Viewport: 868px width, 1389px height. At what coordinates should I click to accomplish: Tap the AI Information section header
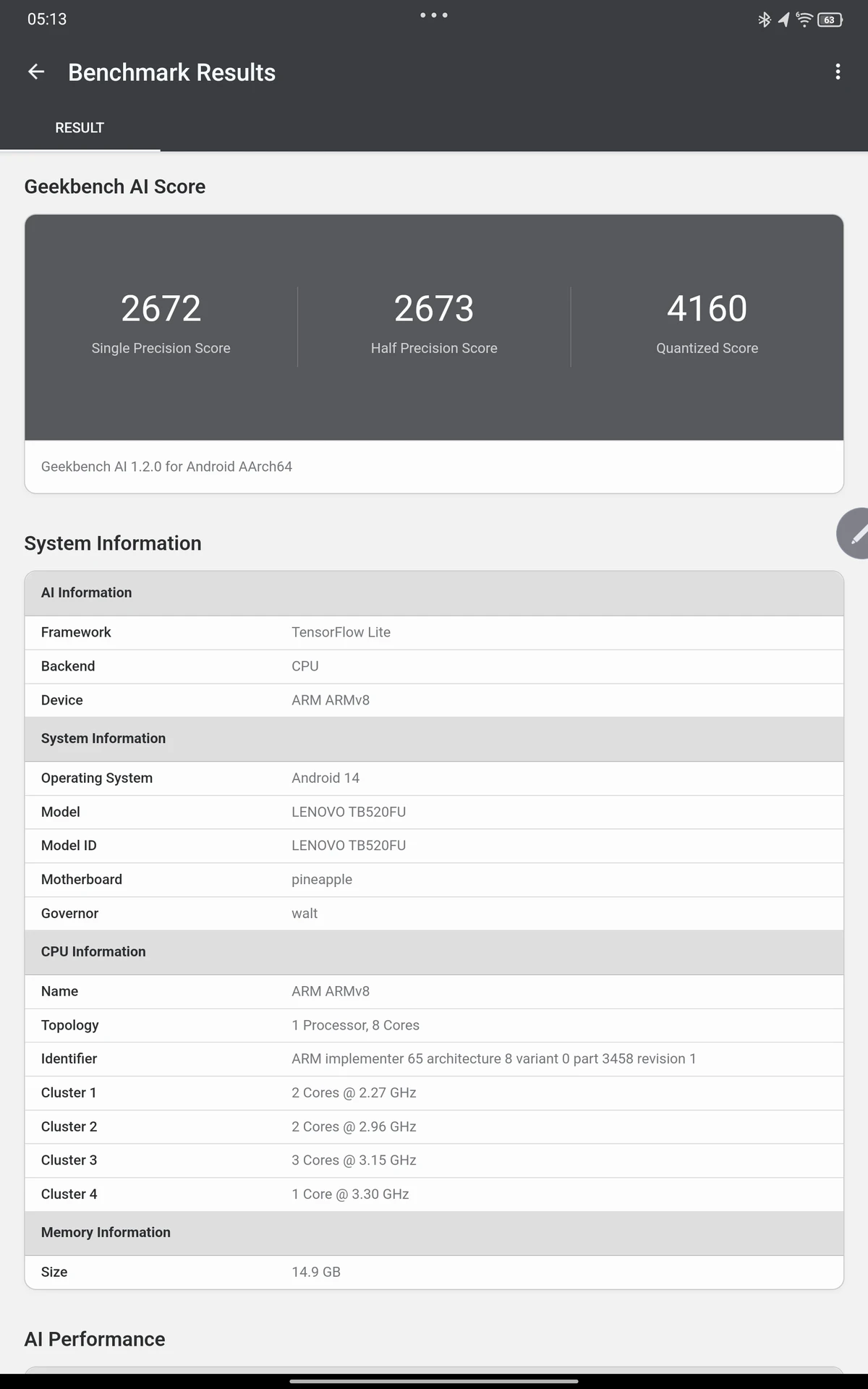[434, 593]
